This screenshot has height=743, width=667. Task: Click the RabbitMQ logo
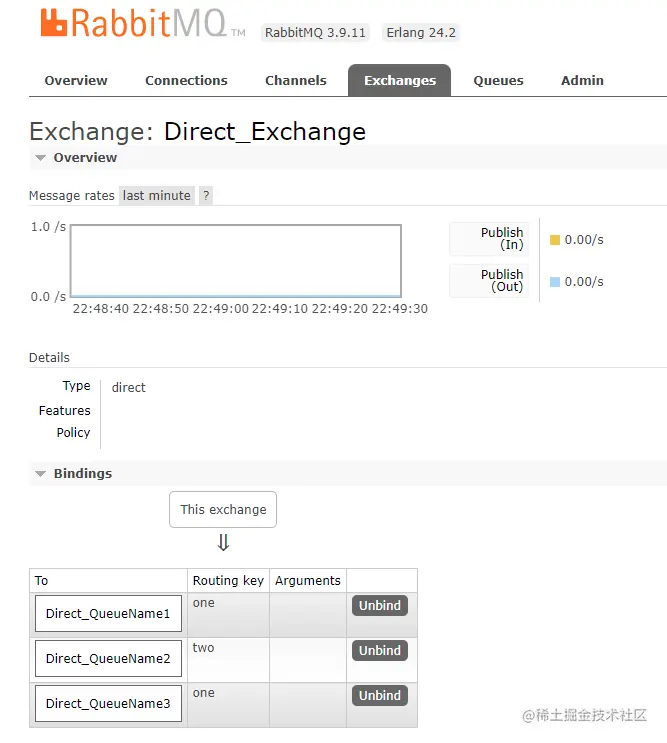coord(142,24)
